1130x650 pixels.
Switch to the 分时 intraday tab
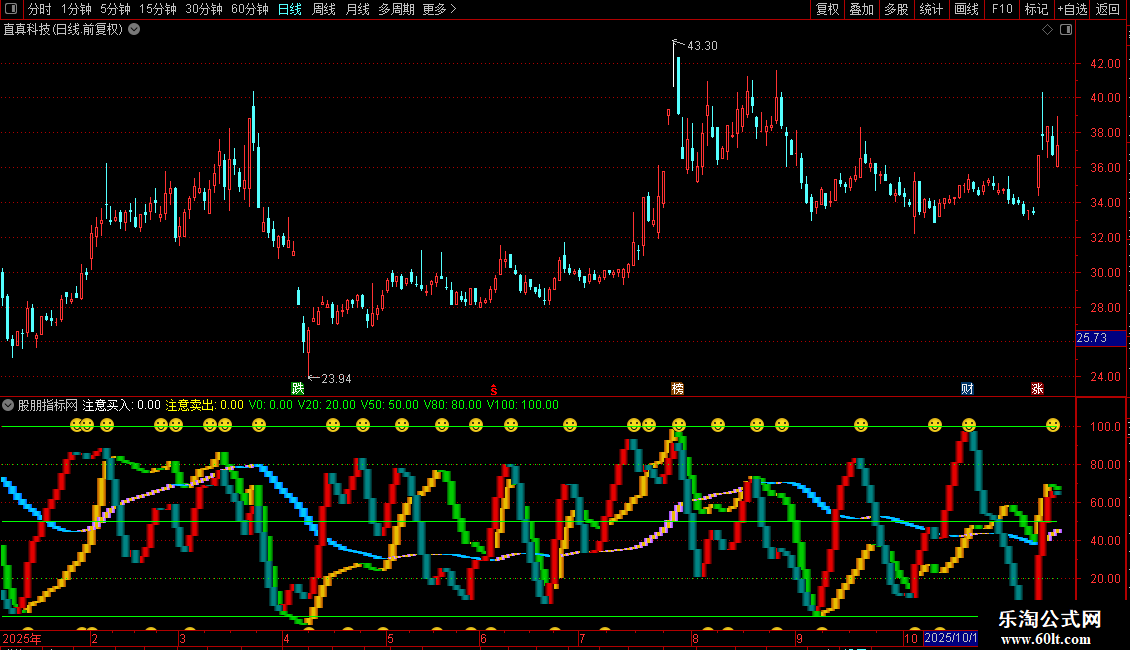pyautogui.click(x=40, y=9)
